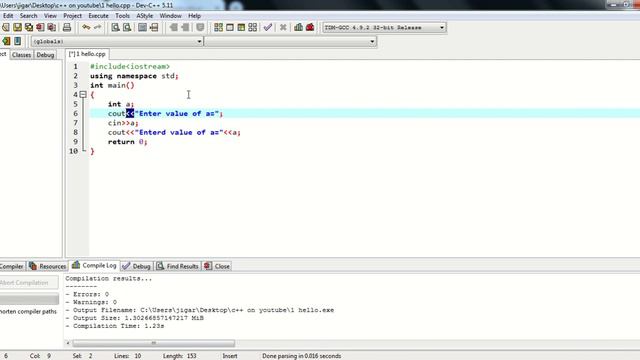Start debugging with the checkmark icon
Viewport: 640px width, 360px height.
tap(268, 27)
